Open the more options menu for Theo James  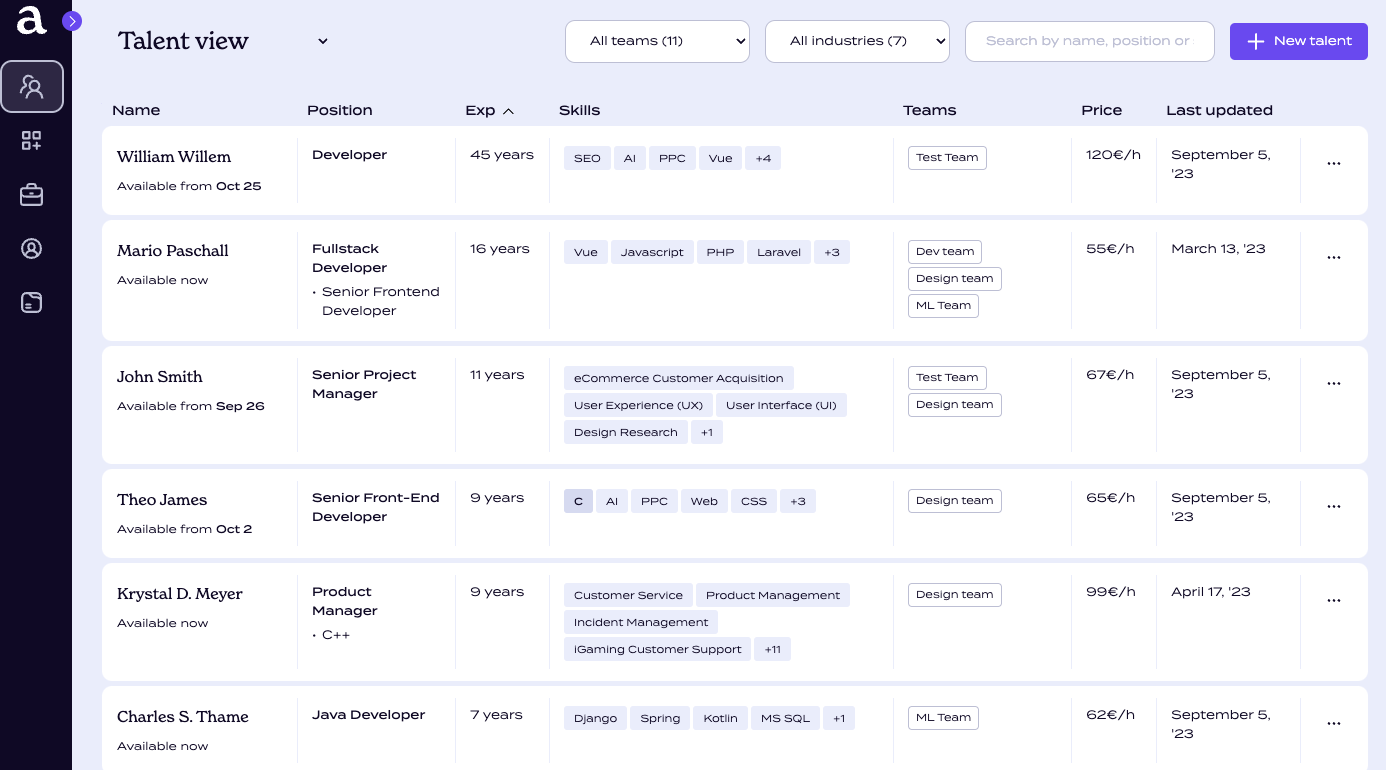click(1333, 507)
